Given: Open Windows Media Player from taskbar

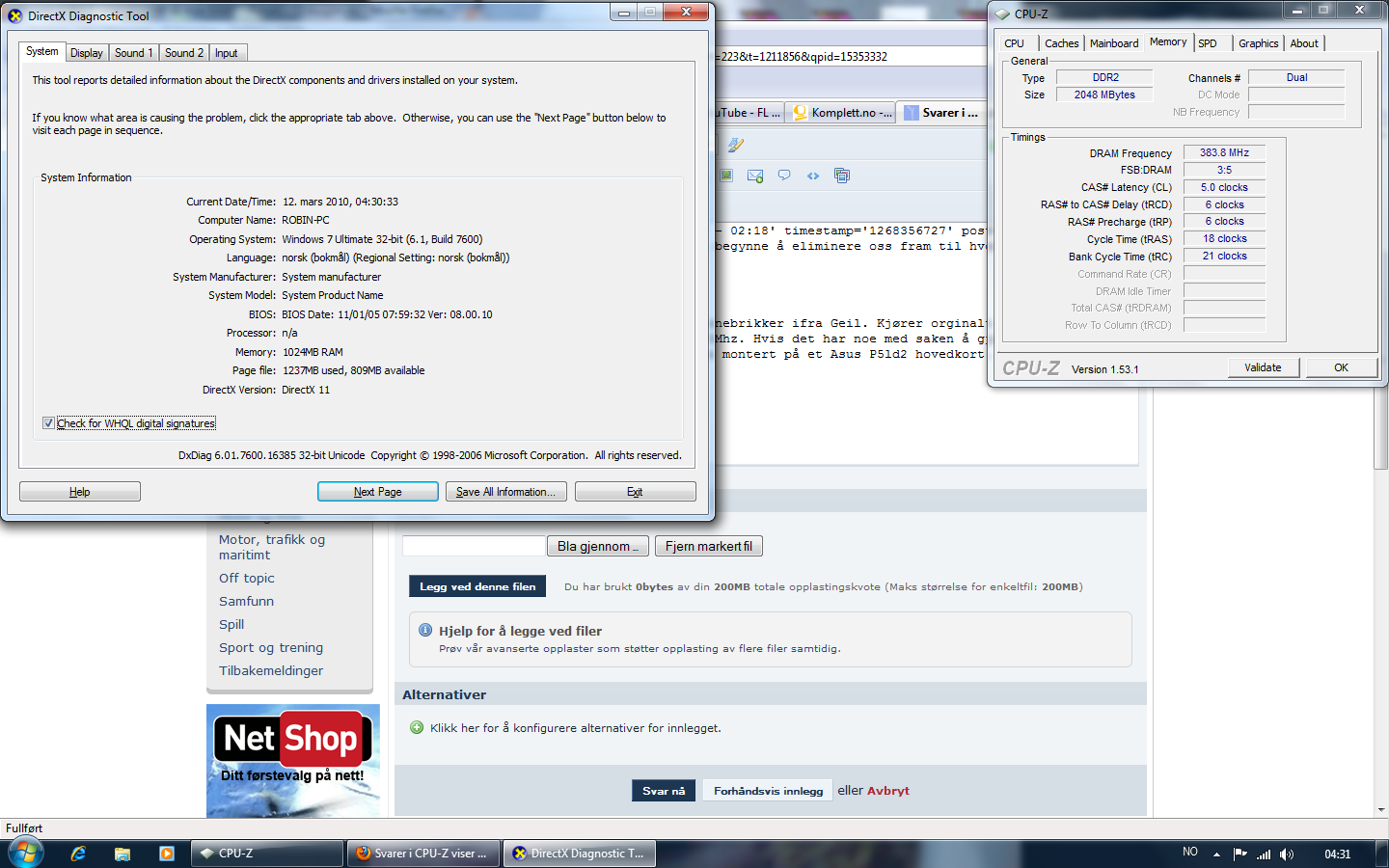Looking at the screenshot, I should tap(167, 854).
